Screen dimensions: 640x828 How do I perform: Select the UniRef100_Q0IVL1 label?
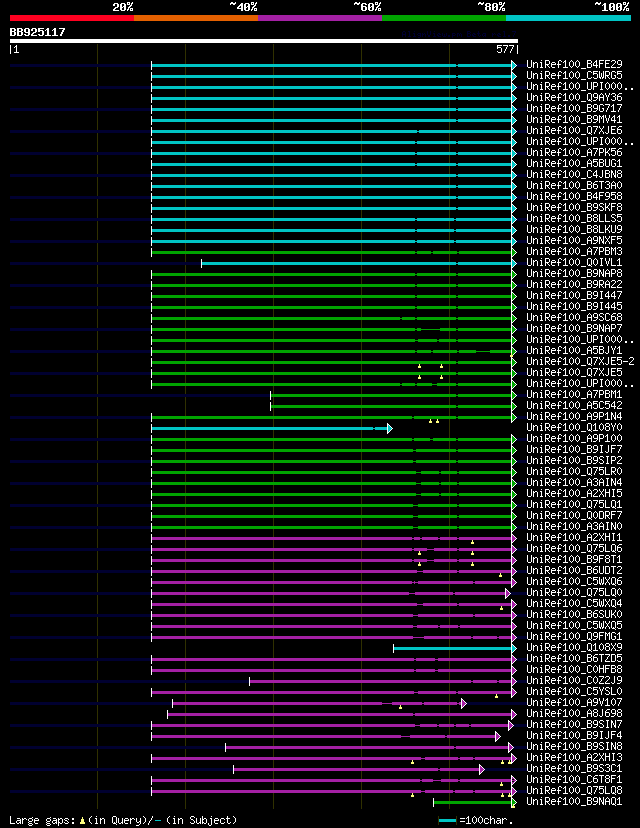[574, 262]
